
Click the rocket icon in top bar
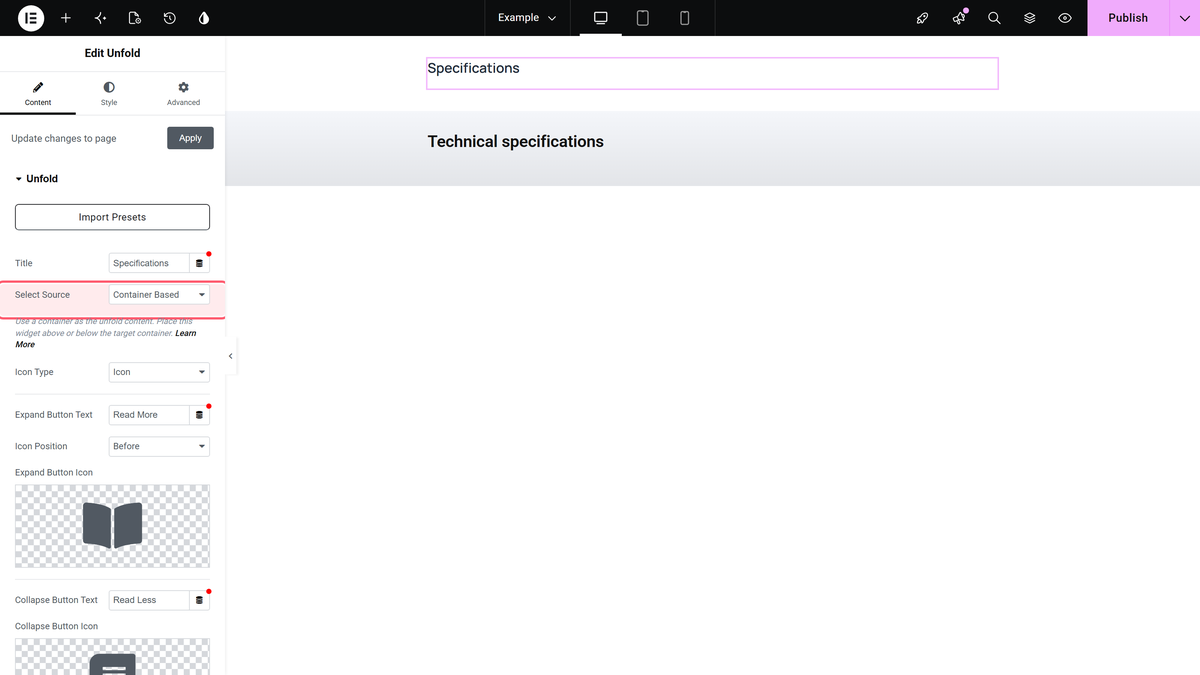coord(923,18)
